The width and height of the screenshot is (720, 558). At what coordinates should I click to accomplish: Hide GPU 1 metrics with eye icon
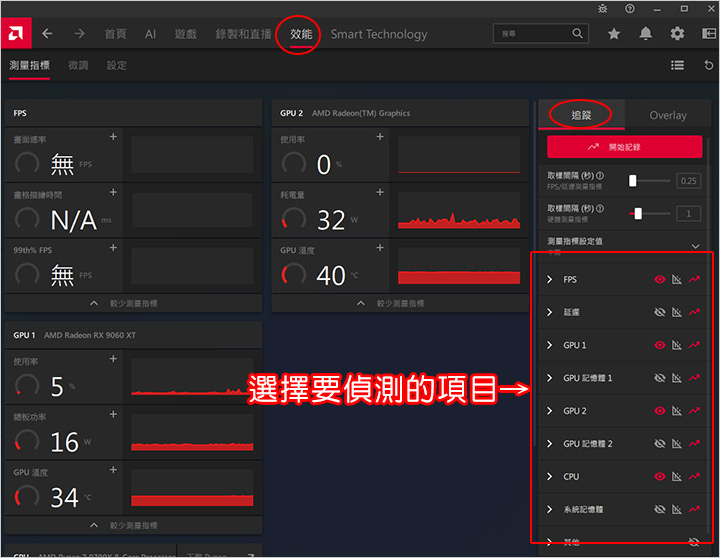(660, 345)
